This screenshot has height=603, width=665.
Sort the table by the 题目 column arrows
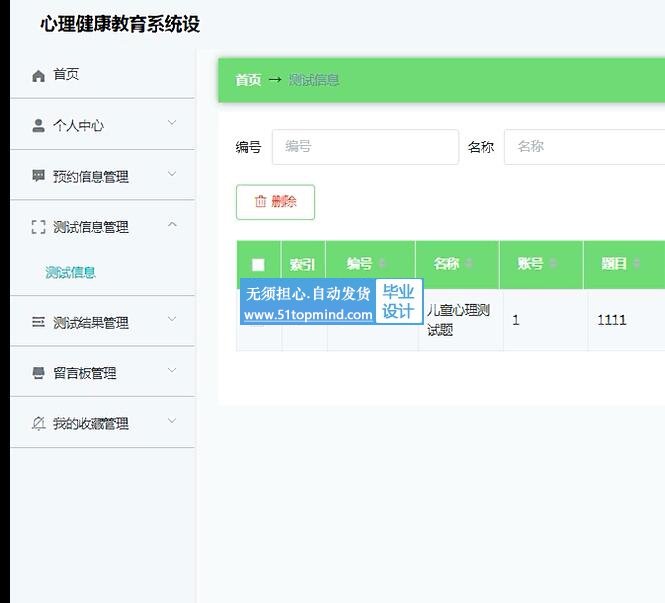click(636, 264)
